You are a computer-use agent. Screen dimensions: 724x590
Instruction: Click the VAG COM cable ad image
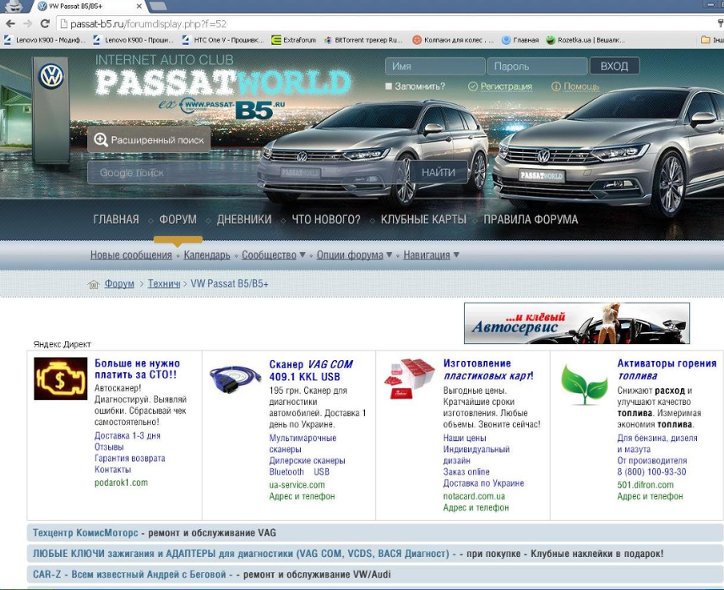click(x=235, y=378)
